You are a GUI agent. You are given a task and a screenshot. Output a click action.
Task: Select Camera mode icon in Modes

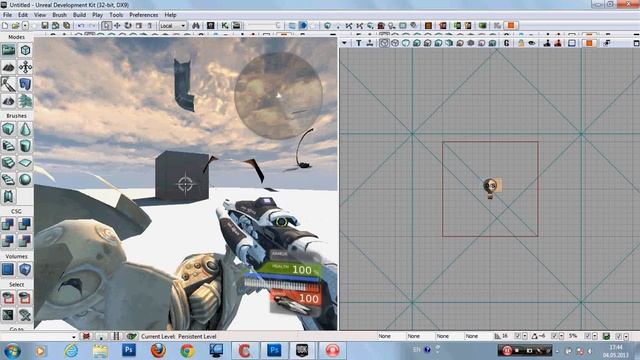(9, 50)
